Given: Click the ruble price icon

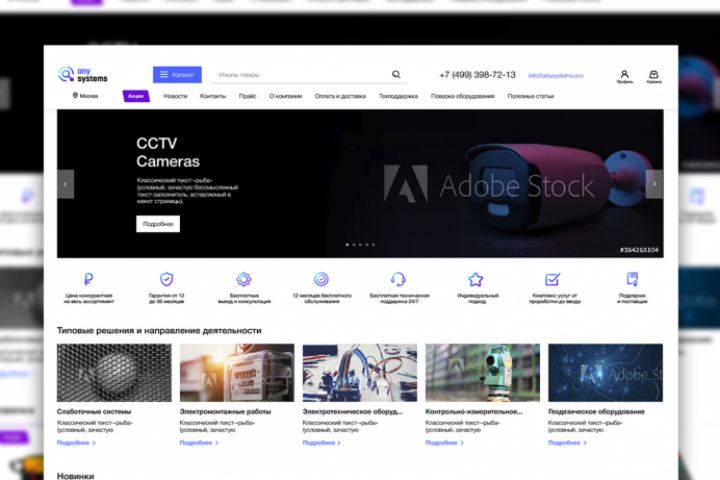Looking at the screenshot, I should pyautogui.click(x=89, y=279).
